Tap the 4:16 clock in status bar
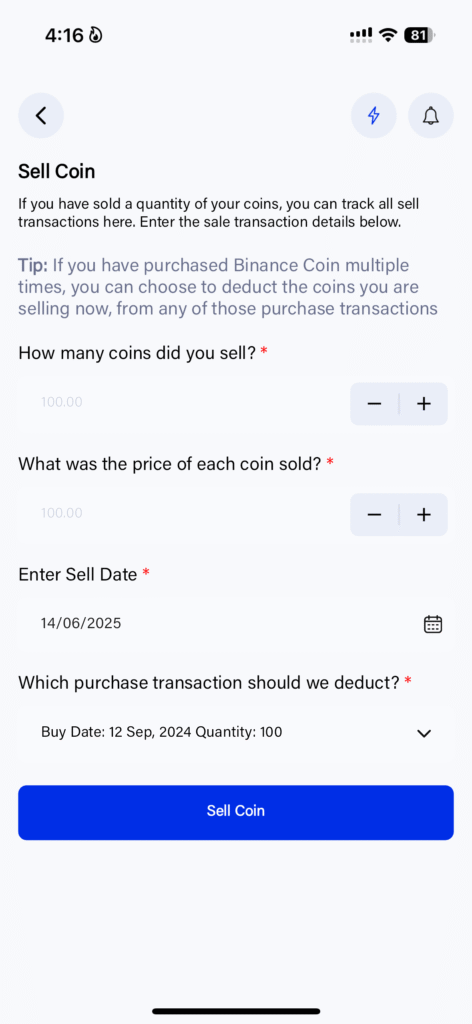Viewport: 472px width, 1024px height. (x=64, y=35)
